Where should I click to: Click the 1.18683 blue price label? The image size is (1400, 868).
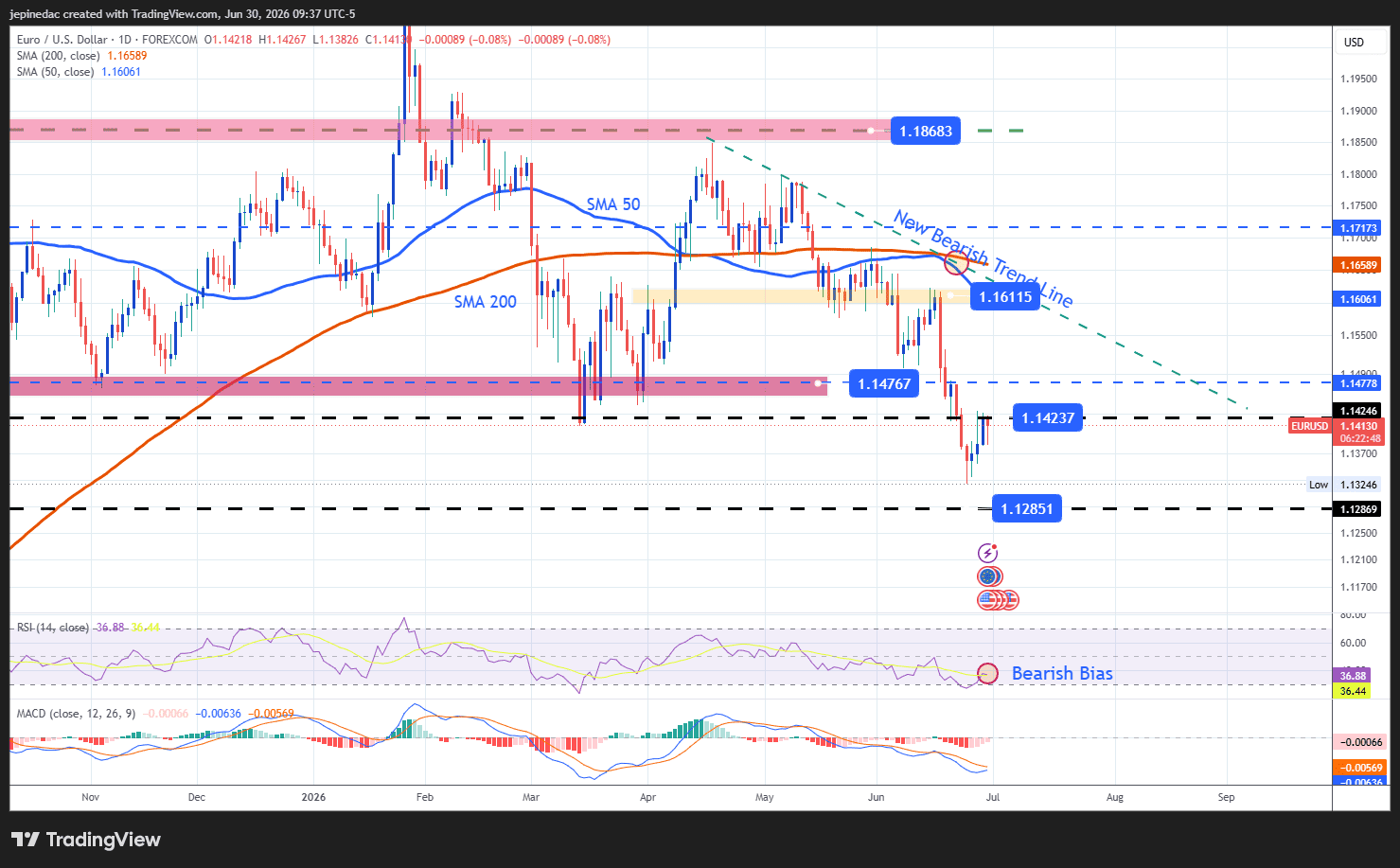pyautogui.click(x=926, y=132)
